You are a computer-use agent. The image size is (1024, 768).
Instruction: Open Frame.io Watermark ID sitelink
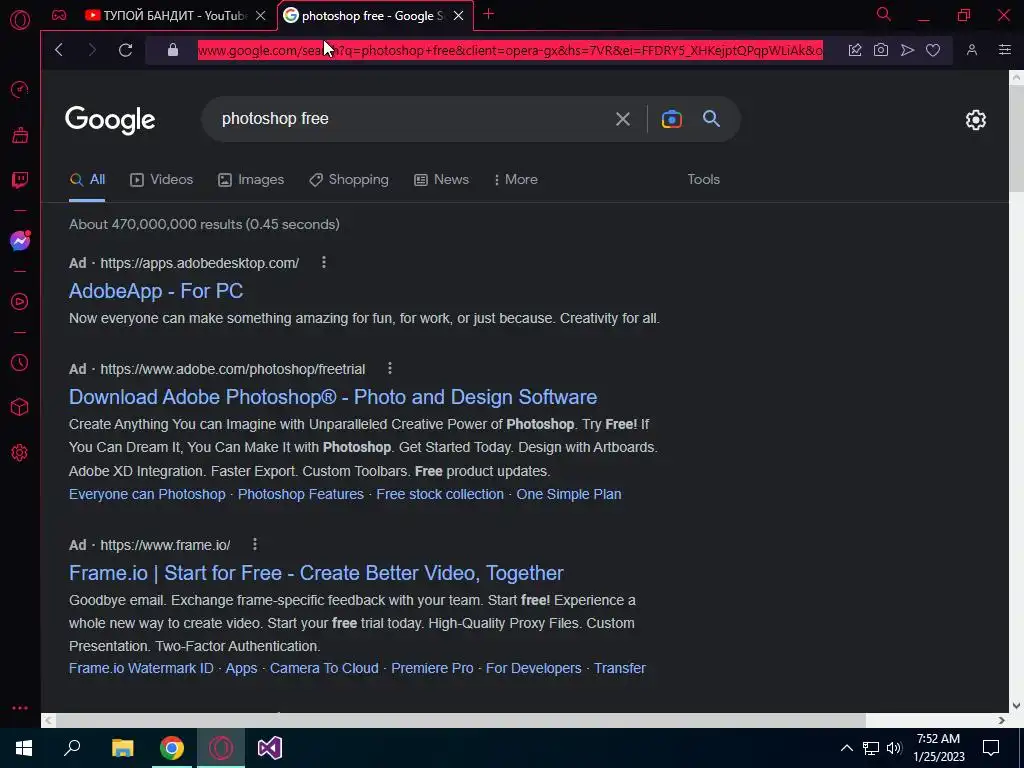pos(141,668)
